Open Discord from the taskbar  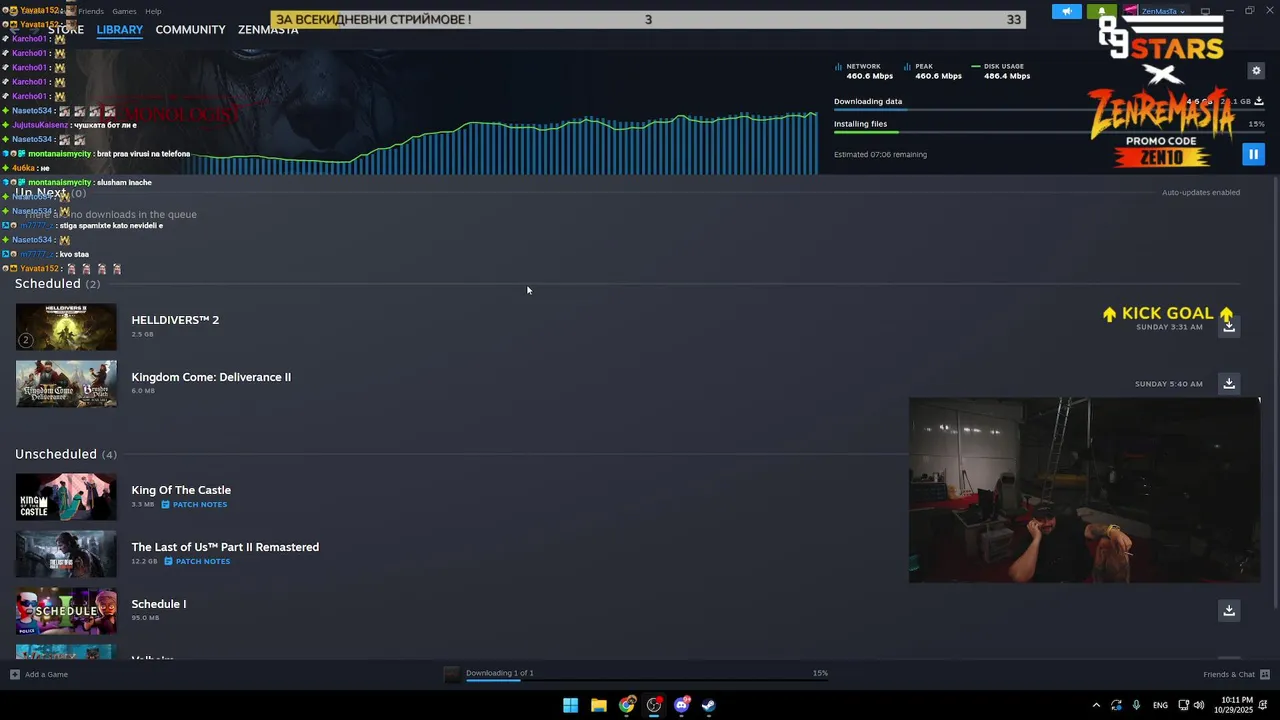[682, 705]
